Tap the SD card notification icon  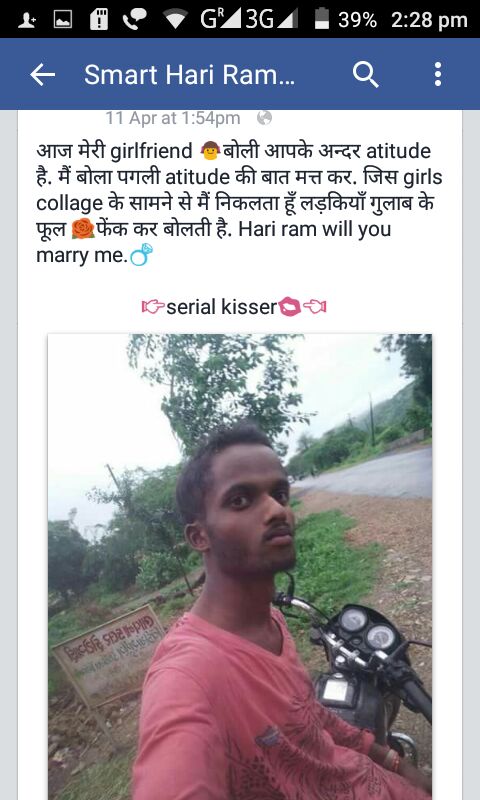tap(99, 20)
